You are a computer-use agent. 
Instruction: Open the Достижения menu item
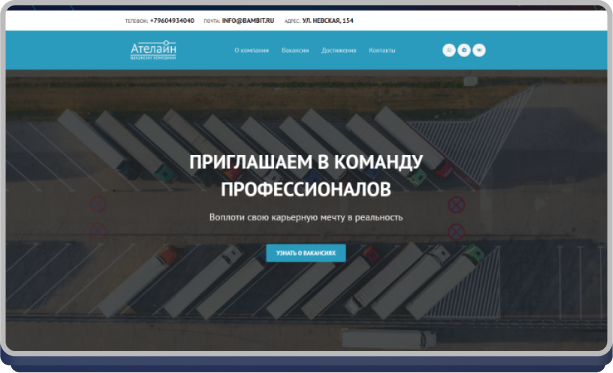pyautogui.click(x=339, y=50)
